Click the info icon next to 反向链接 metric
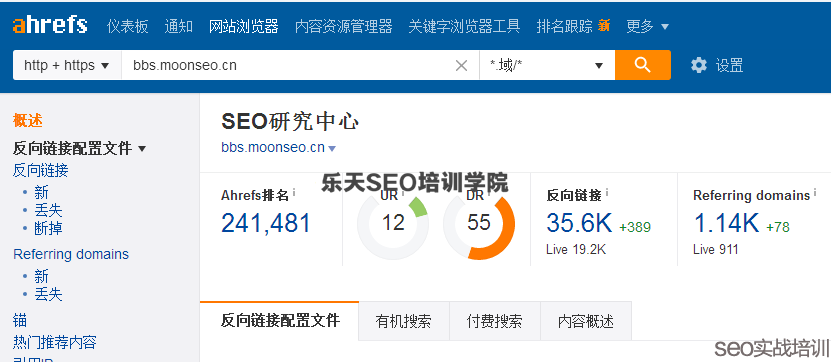Viewport: 831px width, 362px height. (x=607, y=192)
